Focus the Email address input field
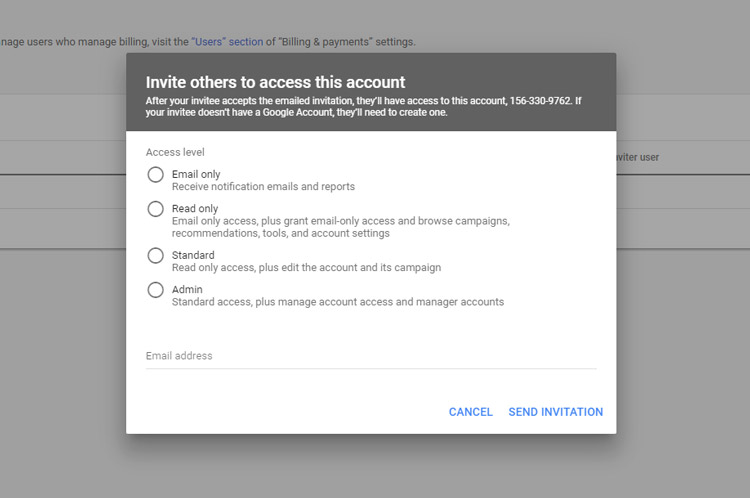 tap(371, 356)
